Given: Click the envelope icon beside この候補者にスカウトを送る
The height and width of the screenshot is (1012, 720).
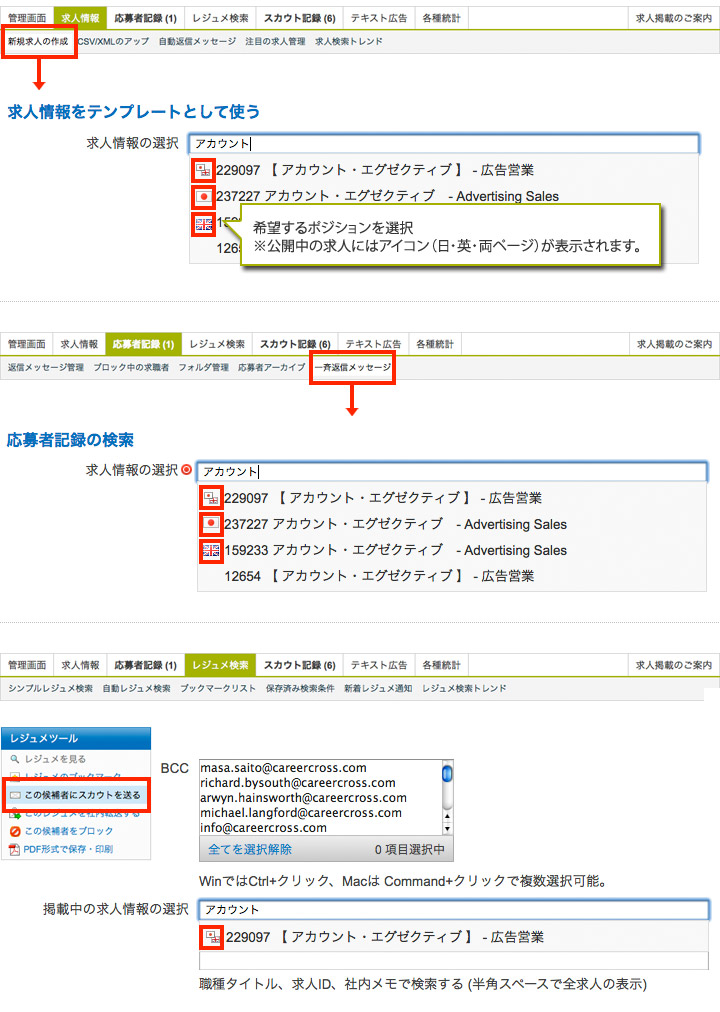Looking at the screenshot, I should click(x=15, y=795).
